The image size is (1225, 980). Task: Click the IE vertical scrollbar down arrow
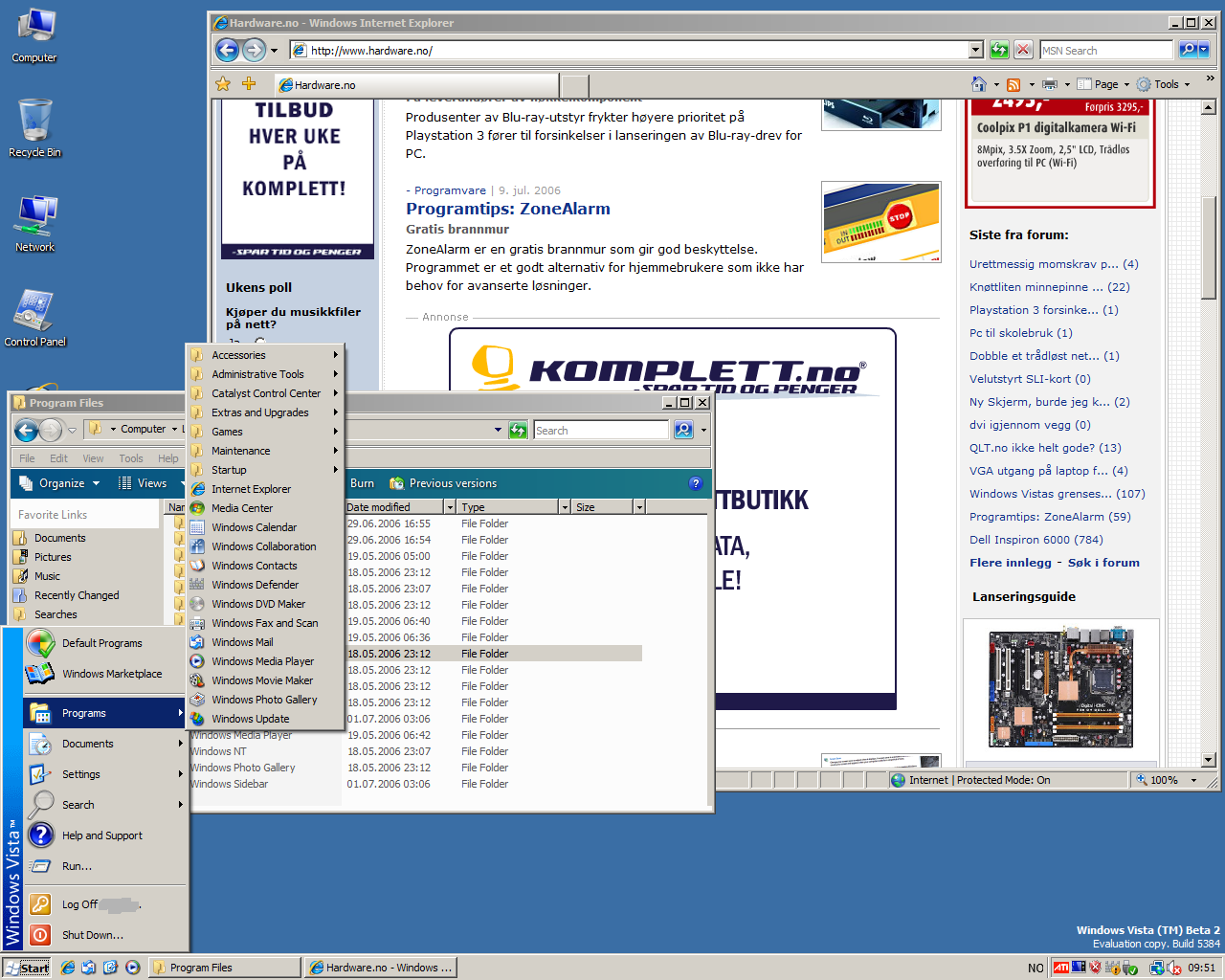[x=1208, y=760]
